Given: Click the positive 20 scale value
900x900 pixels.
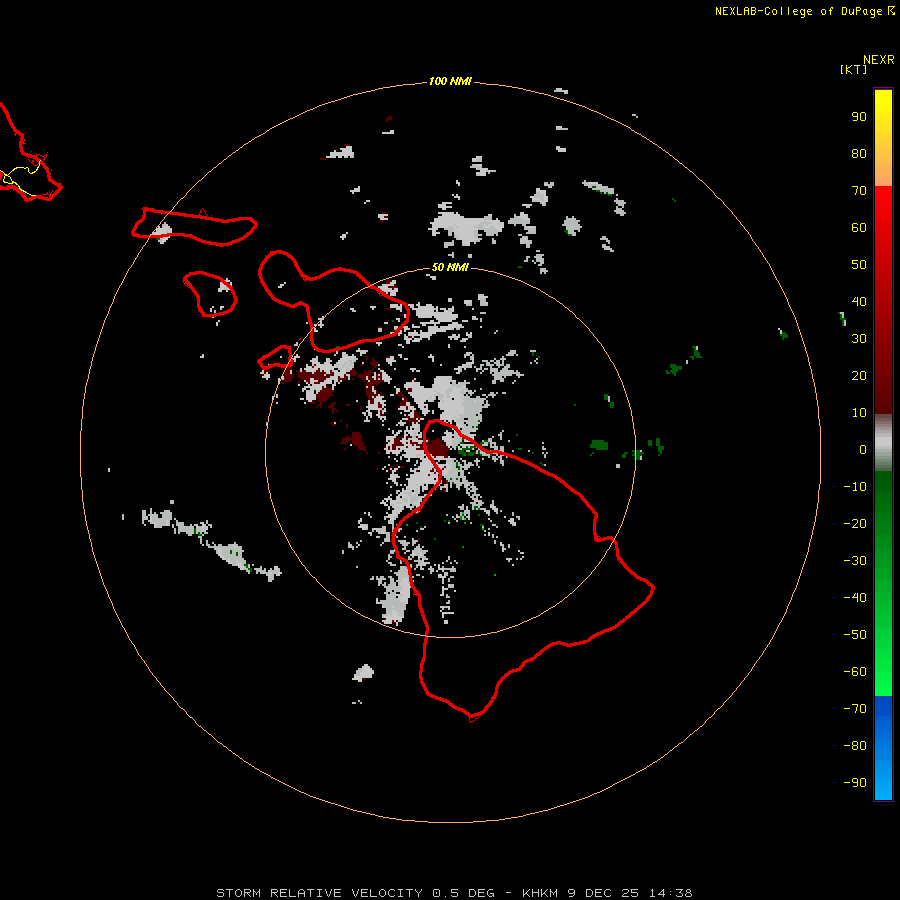Looking at the screenshot, I should 859,375.
